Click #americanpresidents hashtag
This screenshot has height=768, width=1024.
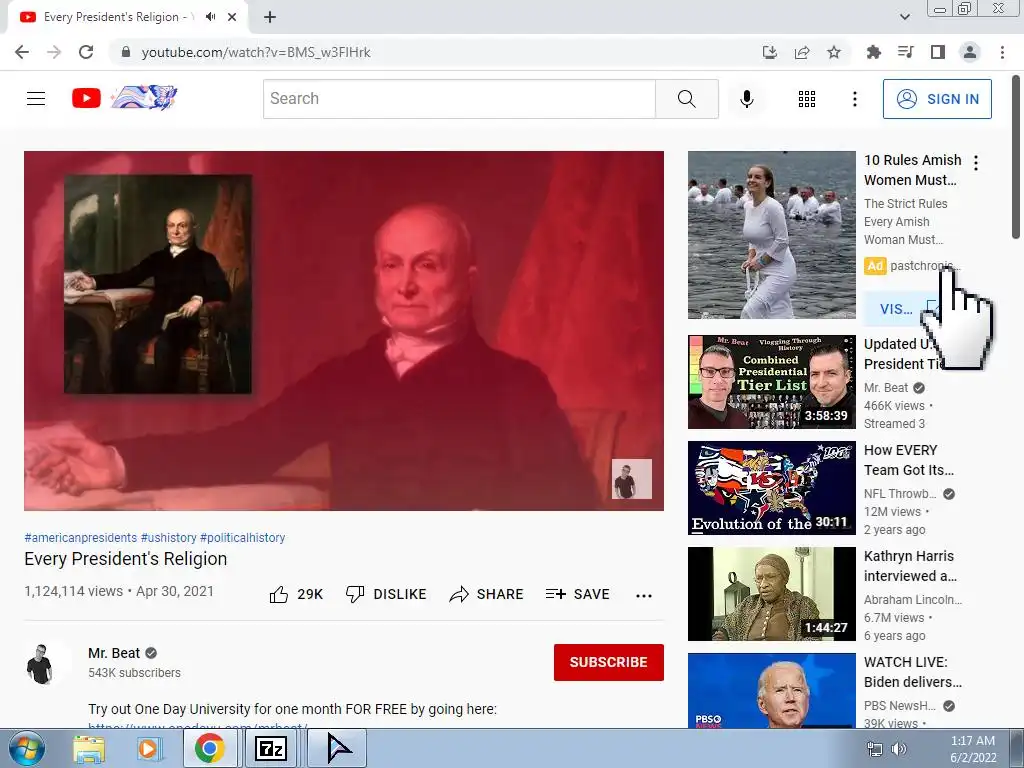80,537
